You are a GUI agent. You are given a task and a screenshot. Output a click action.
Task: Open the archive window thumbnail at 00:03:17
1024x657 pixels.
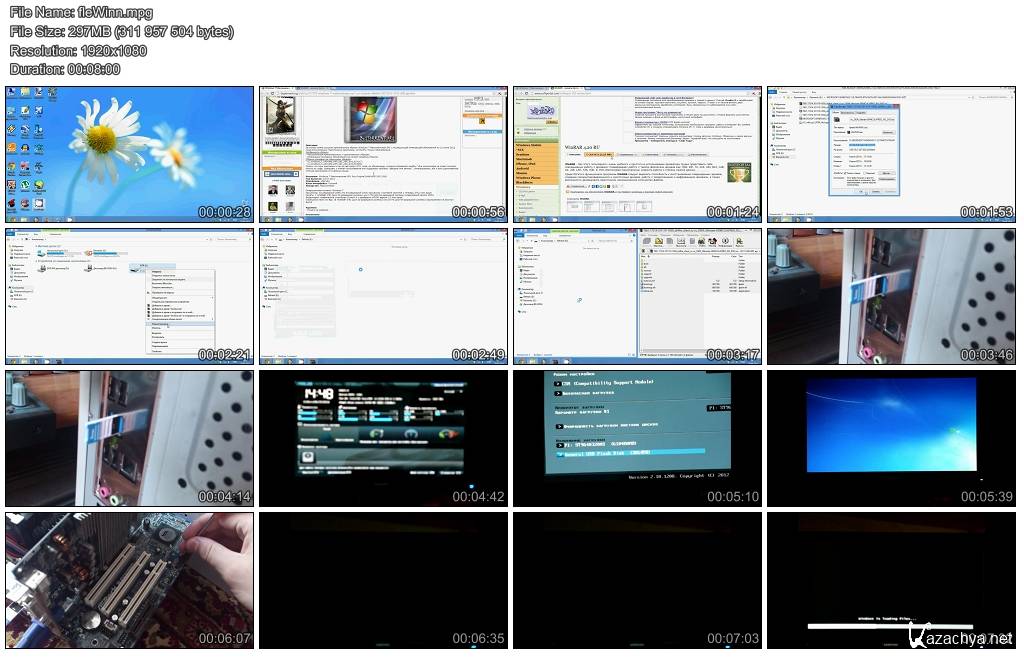click(637, 296)
